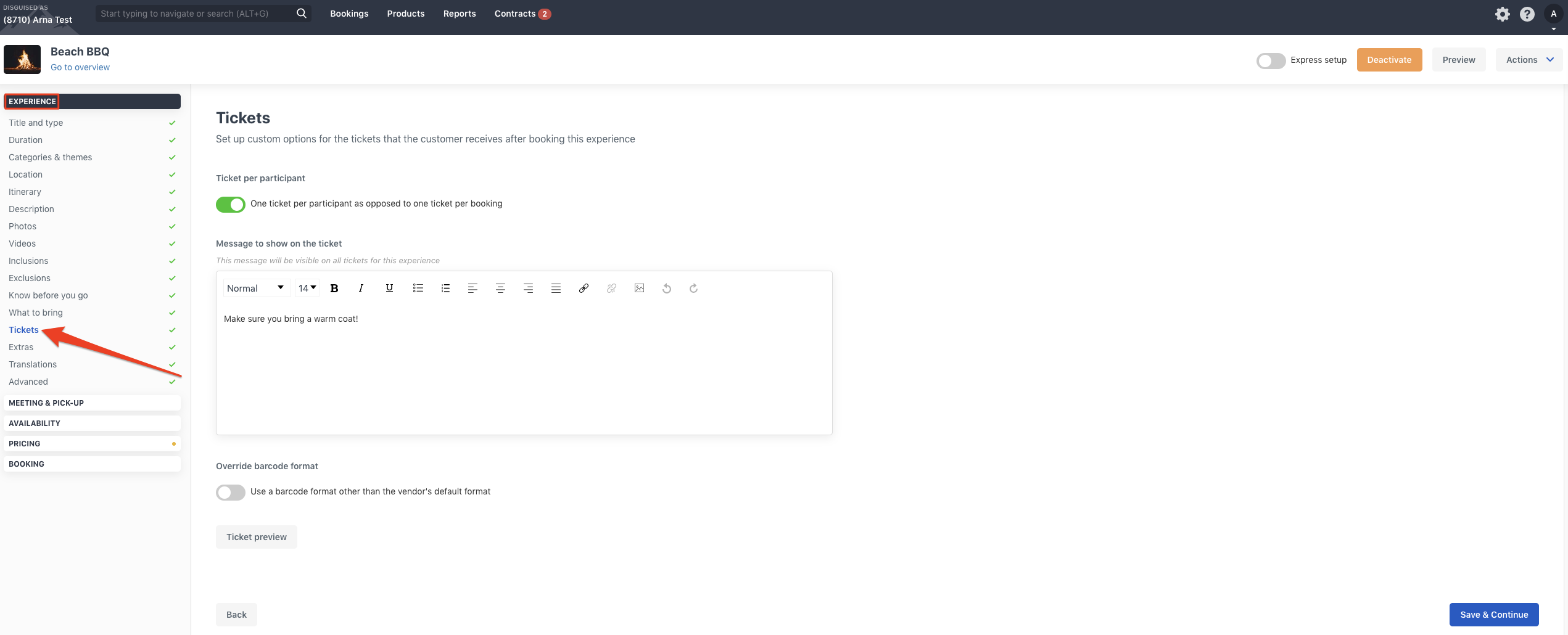Click the Back button
This screenshot has height=635, width=1568.
pyautogui.click(x=236, y=615)
